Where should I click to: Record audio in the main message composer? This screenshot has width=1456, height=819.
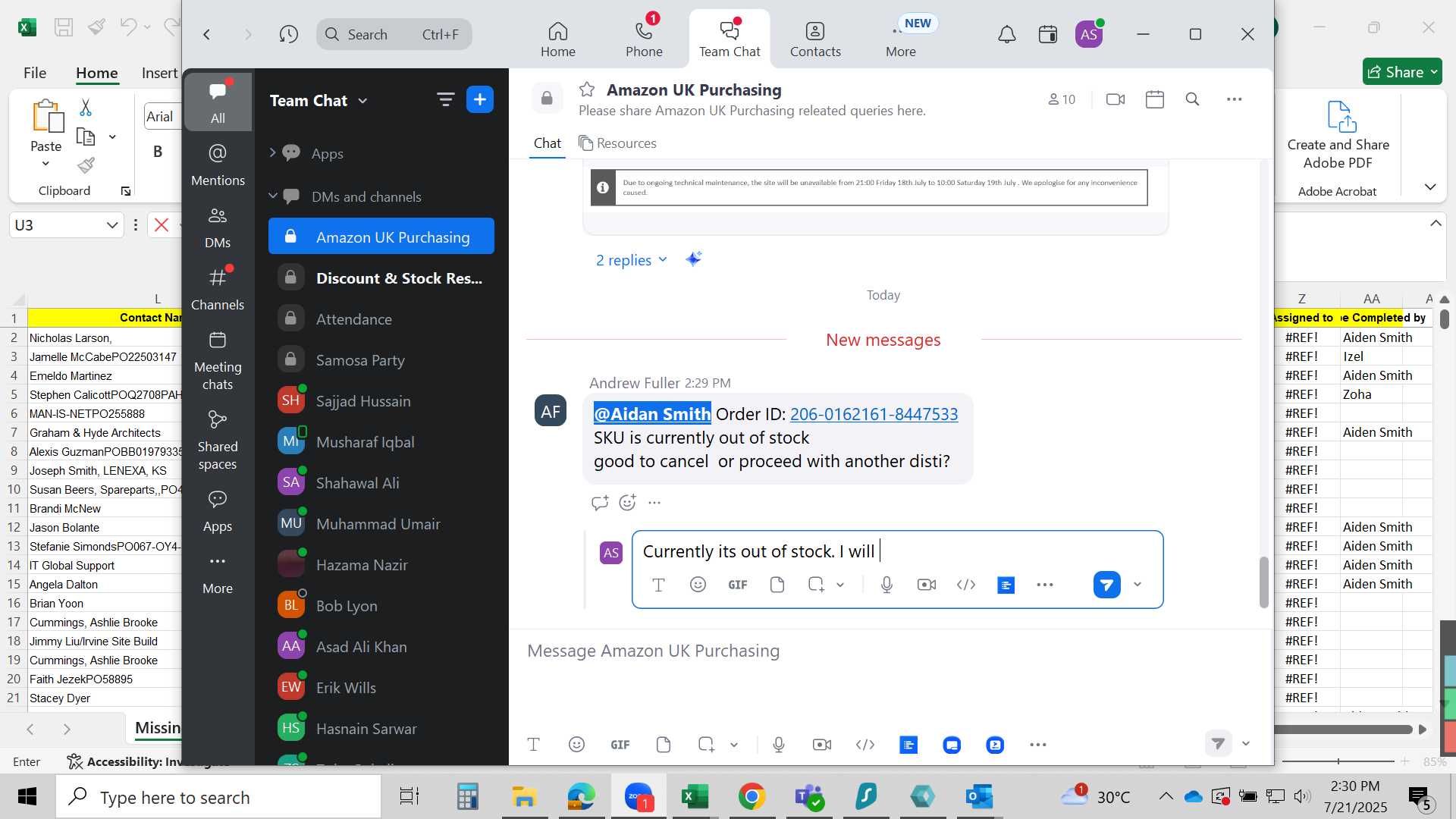point(779,745)
